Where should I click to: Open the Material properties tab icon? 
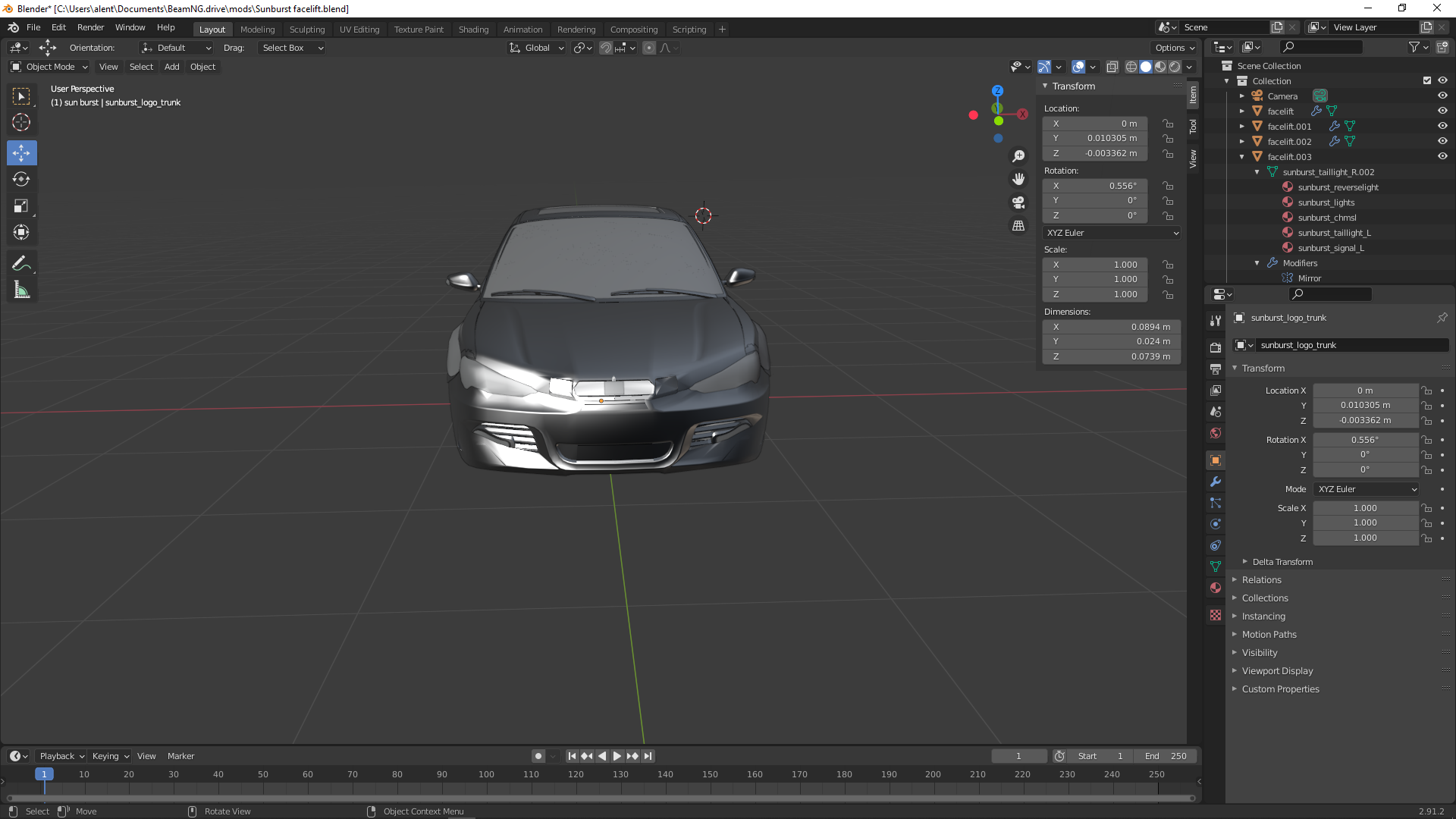click(1216, 588)
